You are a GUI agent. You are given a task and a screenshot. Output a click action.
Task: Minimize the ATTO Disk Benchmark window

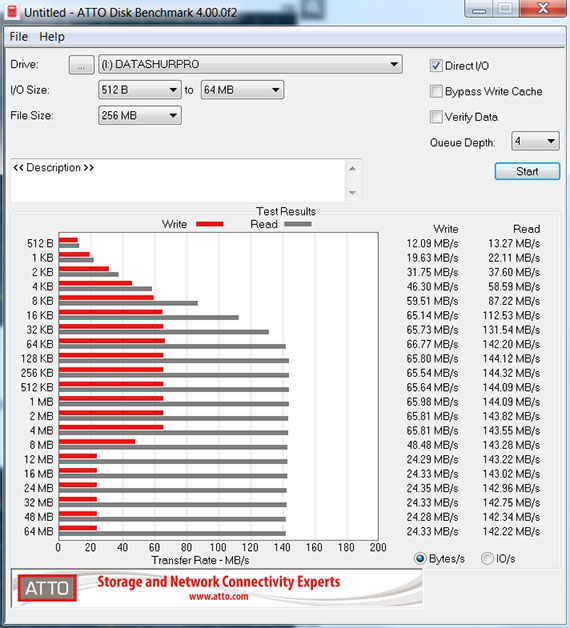click(x=479, y=9)
